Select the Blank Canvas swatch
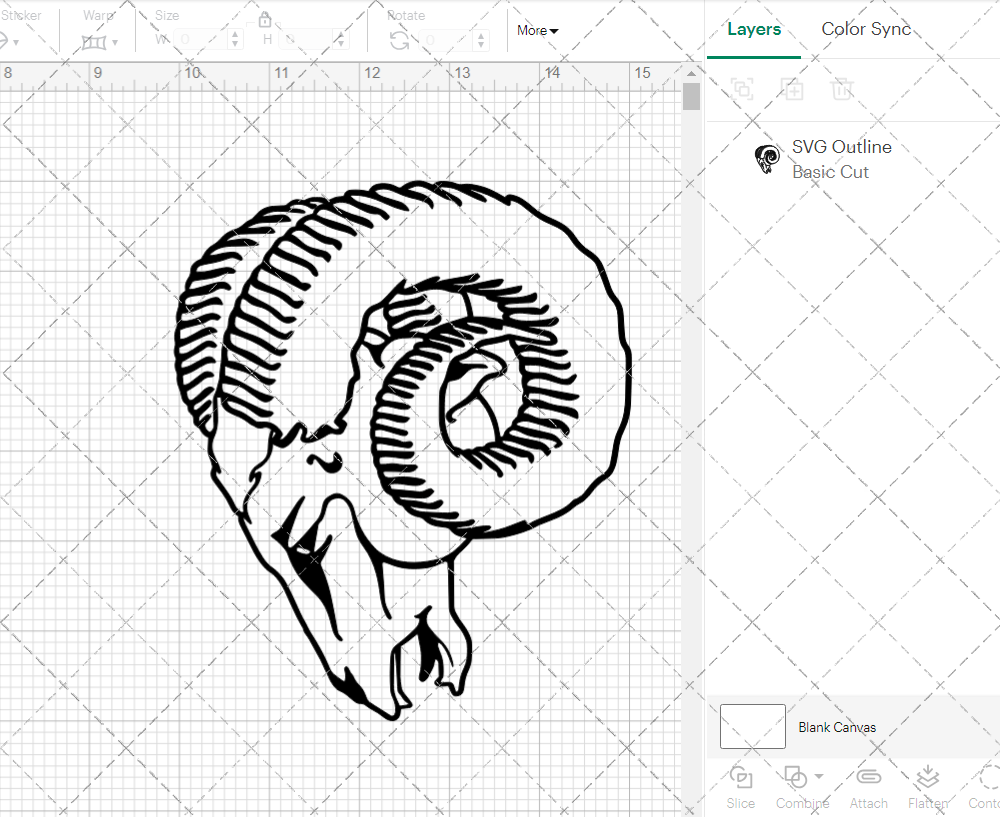 click(753, 726)
